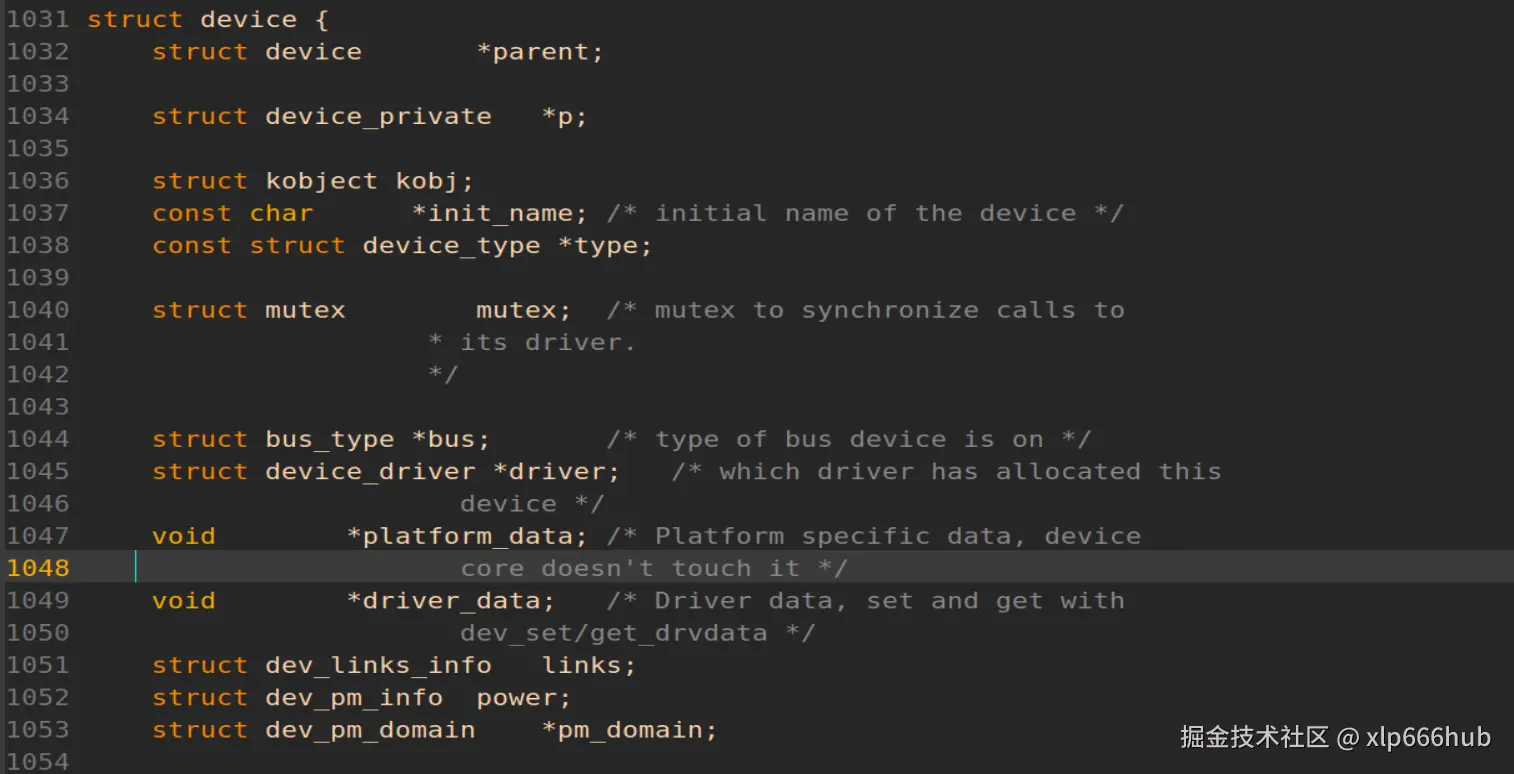Click line number 1054 at the bottom
1514x774 pixels.
pyautogui.click(x=38, y=761)
